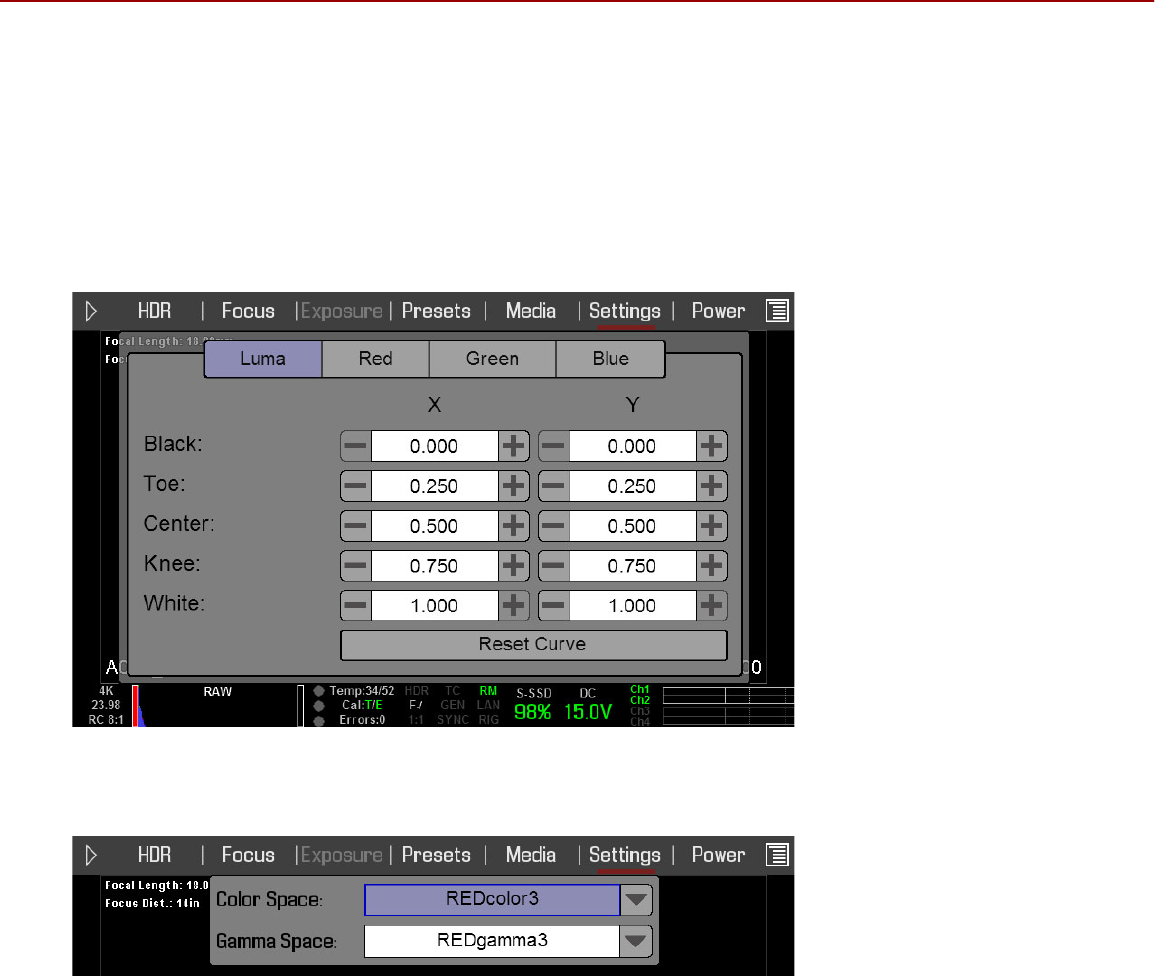Click the Reset Curve button
The width and height of the screenshot is (1155, 976).
pyautogui.click(x=533, y=645)
